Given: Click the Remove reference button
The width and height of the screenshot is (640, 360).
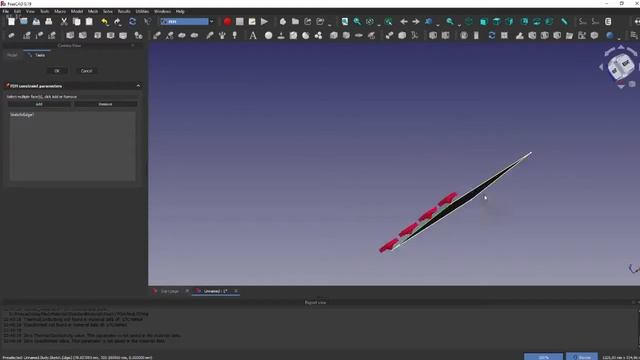Looking at the screenshot, I should (105, 104).
